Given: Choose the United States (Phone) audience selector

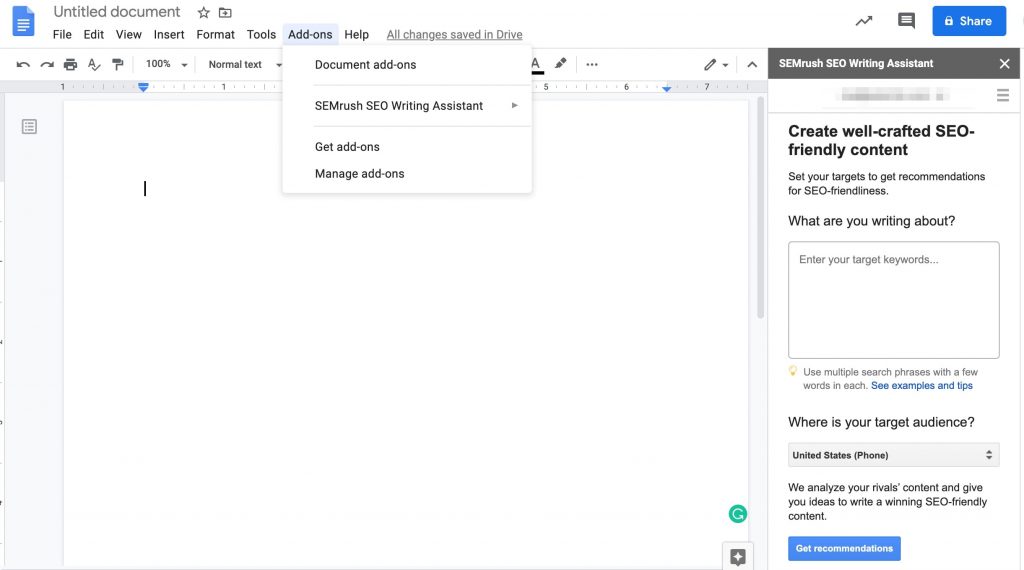Looking at the screenshot, I should click(893, 455).
